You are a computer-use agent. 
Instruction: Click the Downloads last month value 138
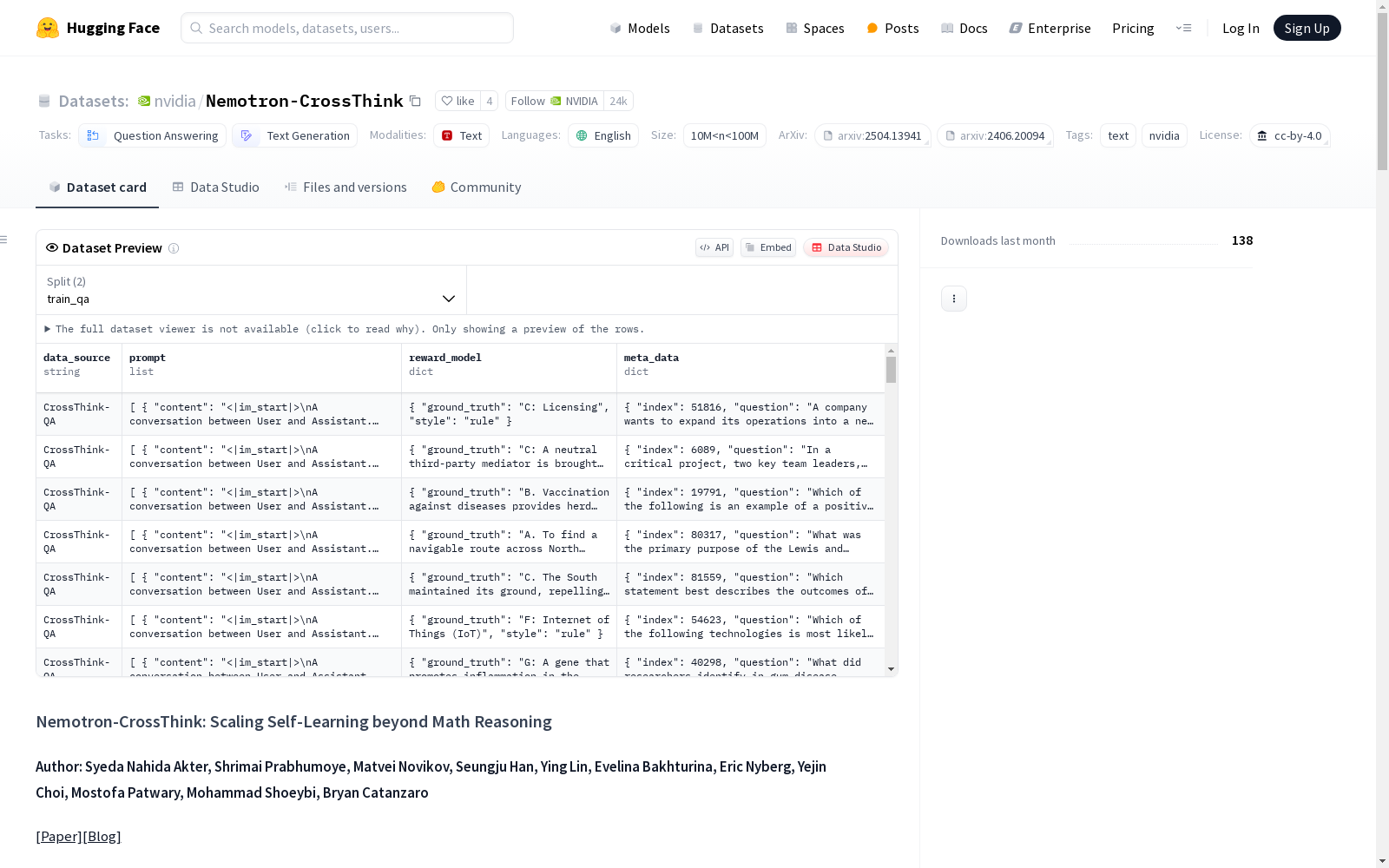click(1242, 240)
